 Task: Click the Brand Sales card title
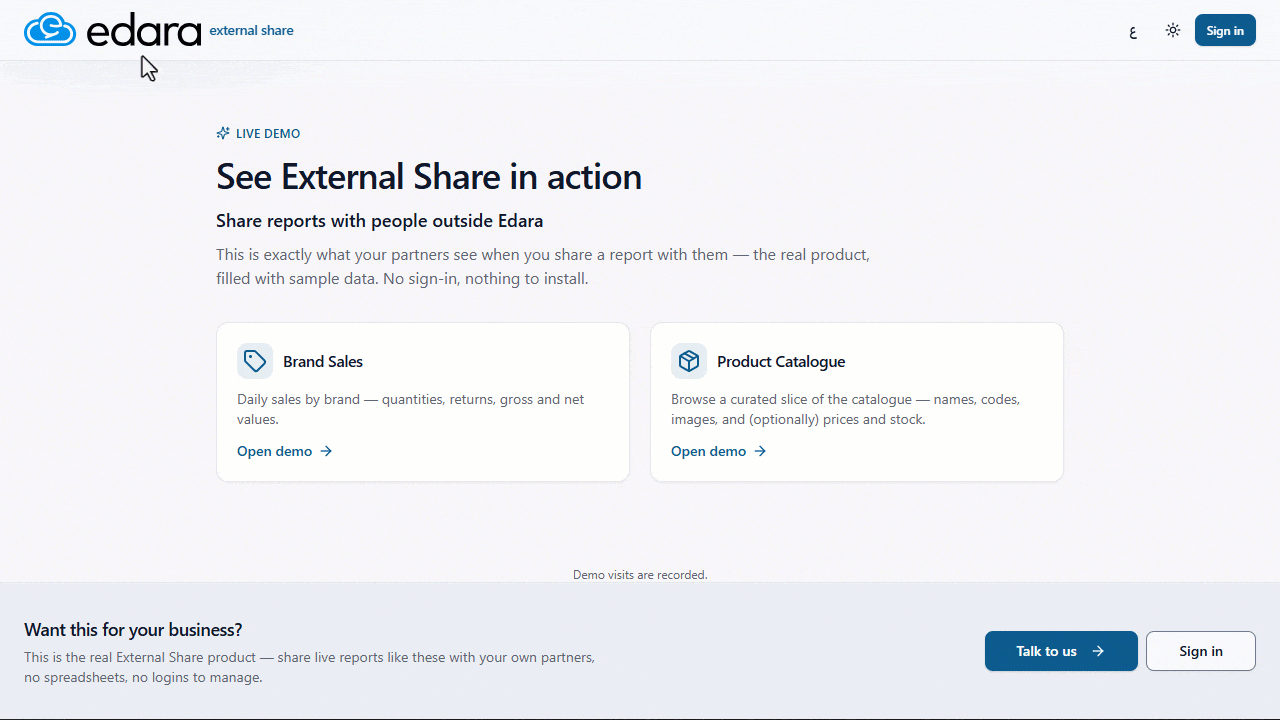(323, 361)
